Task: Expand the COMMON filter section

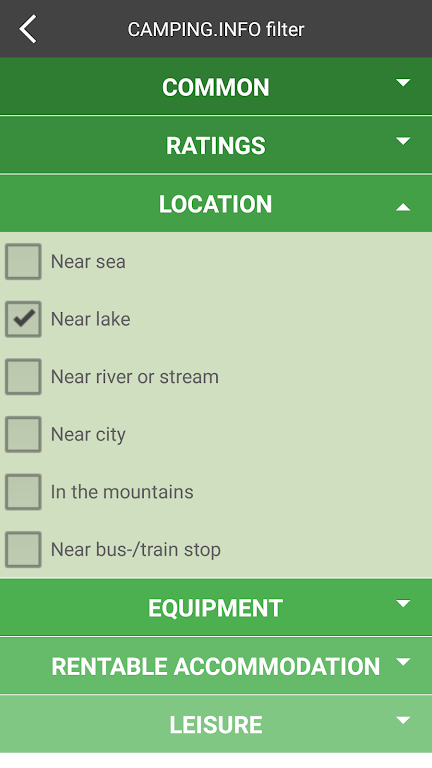Action: pyautogui.click(x=216, y=87)
